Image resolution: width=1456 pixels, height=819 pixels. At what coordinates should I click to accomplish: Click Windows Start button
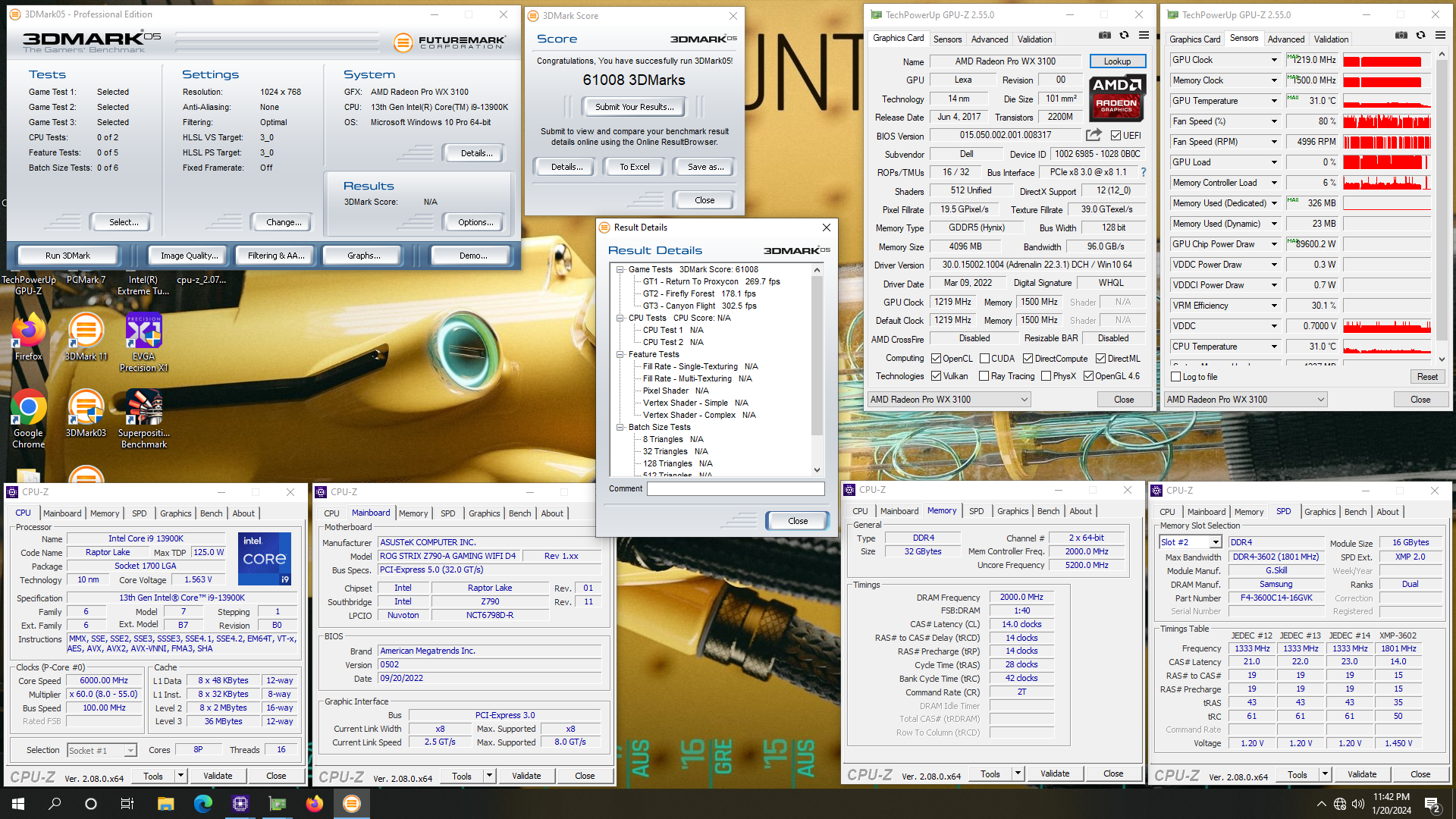coord(18,804)
